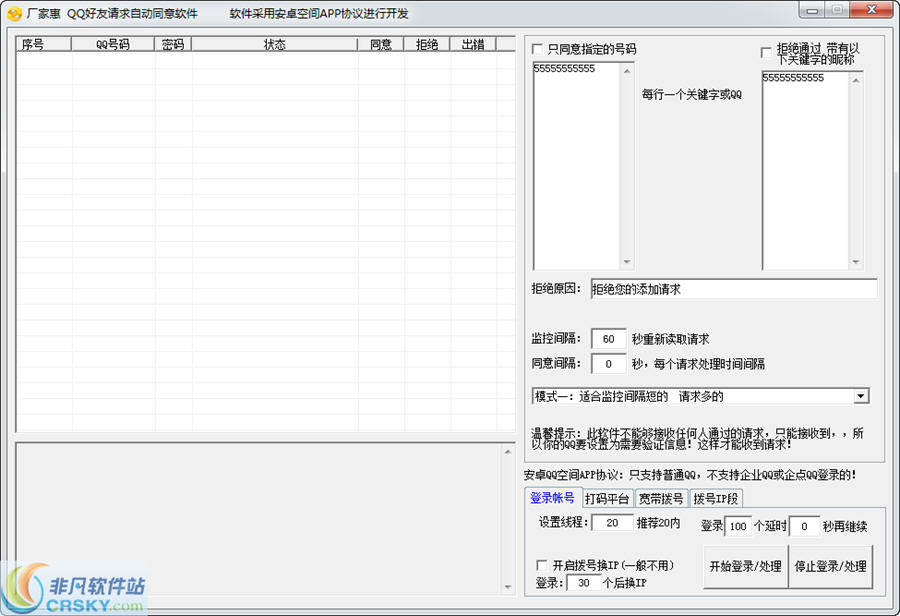Click the 停止登录/处理 button

(x=831, y=567)
